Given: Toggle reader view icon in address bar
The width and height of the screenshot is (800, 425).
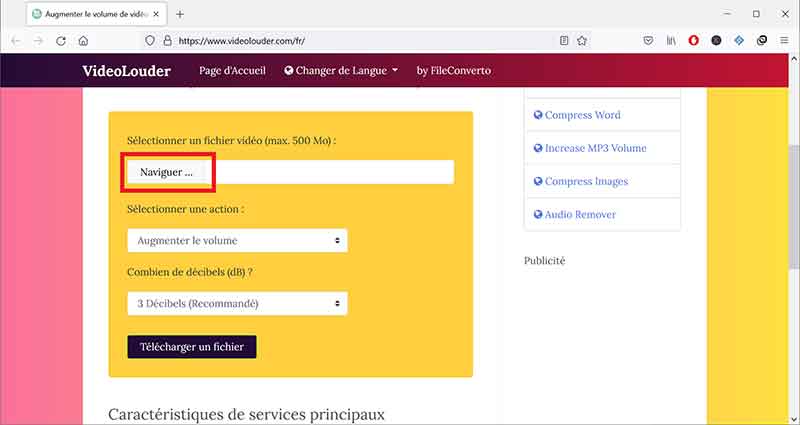Looking at the screenshot, I should [x=564, y=41].
